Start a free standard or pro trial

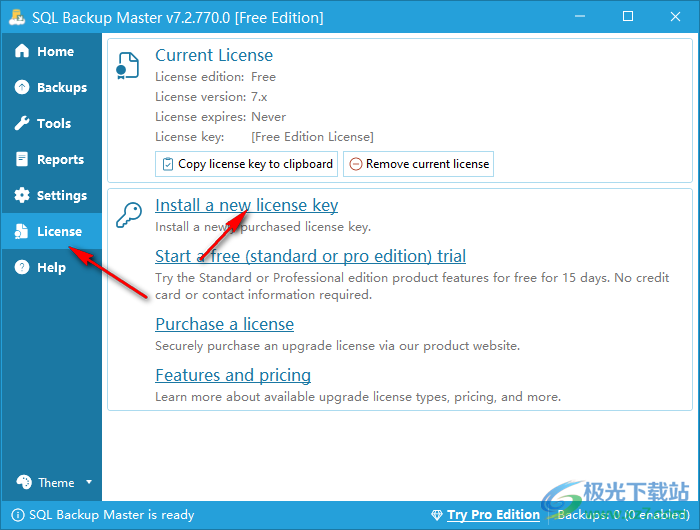point(310,257)
